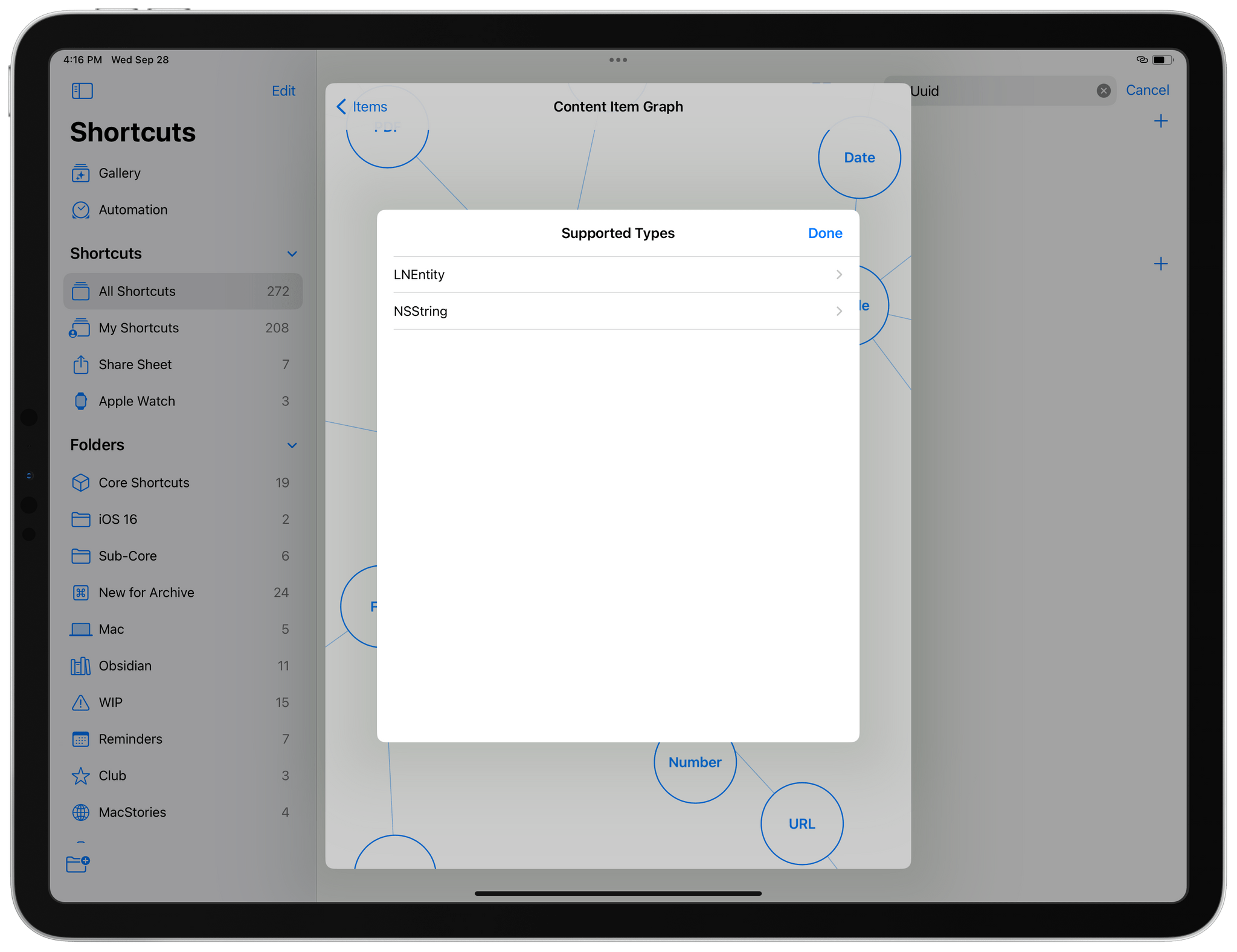Viewport: 1237px width, 952px height.
Task: Open the iOS 16 folder
Action: [x=182, y=519]
